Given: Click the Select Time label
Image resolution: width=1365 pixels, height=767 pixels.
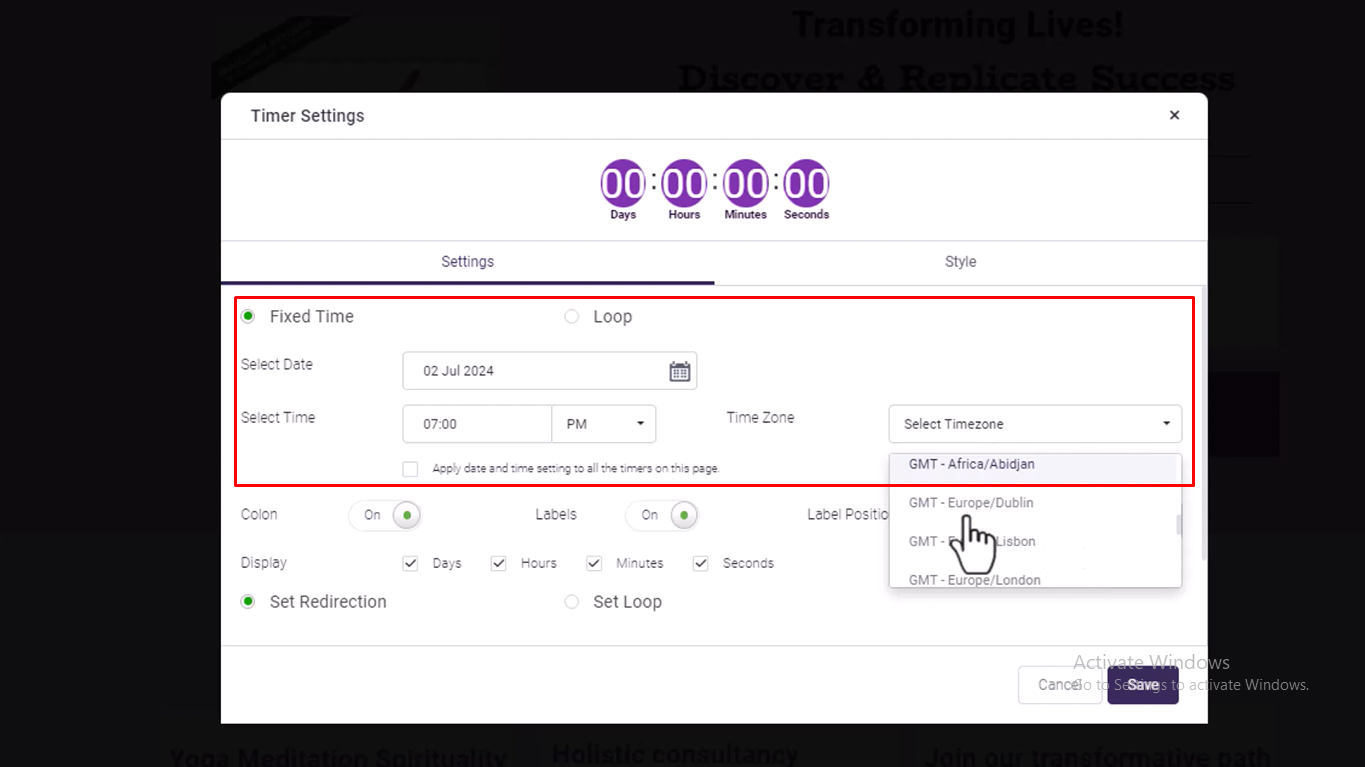Looking at the screenshot, I should point(278,418).
